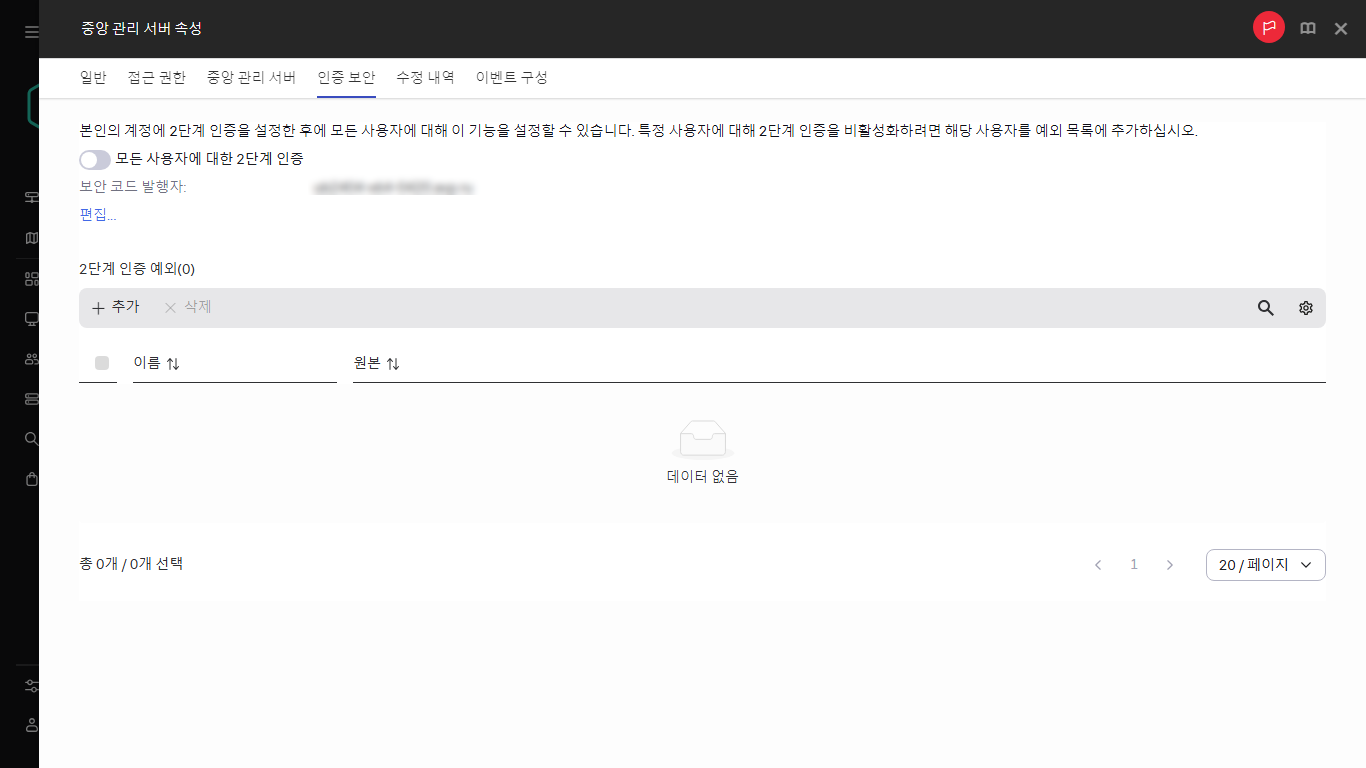
Task: Open the user account icon at sidebar bottom
Action: [x=30, y=726]
